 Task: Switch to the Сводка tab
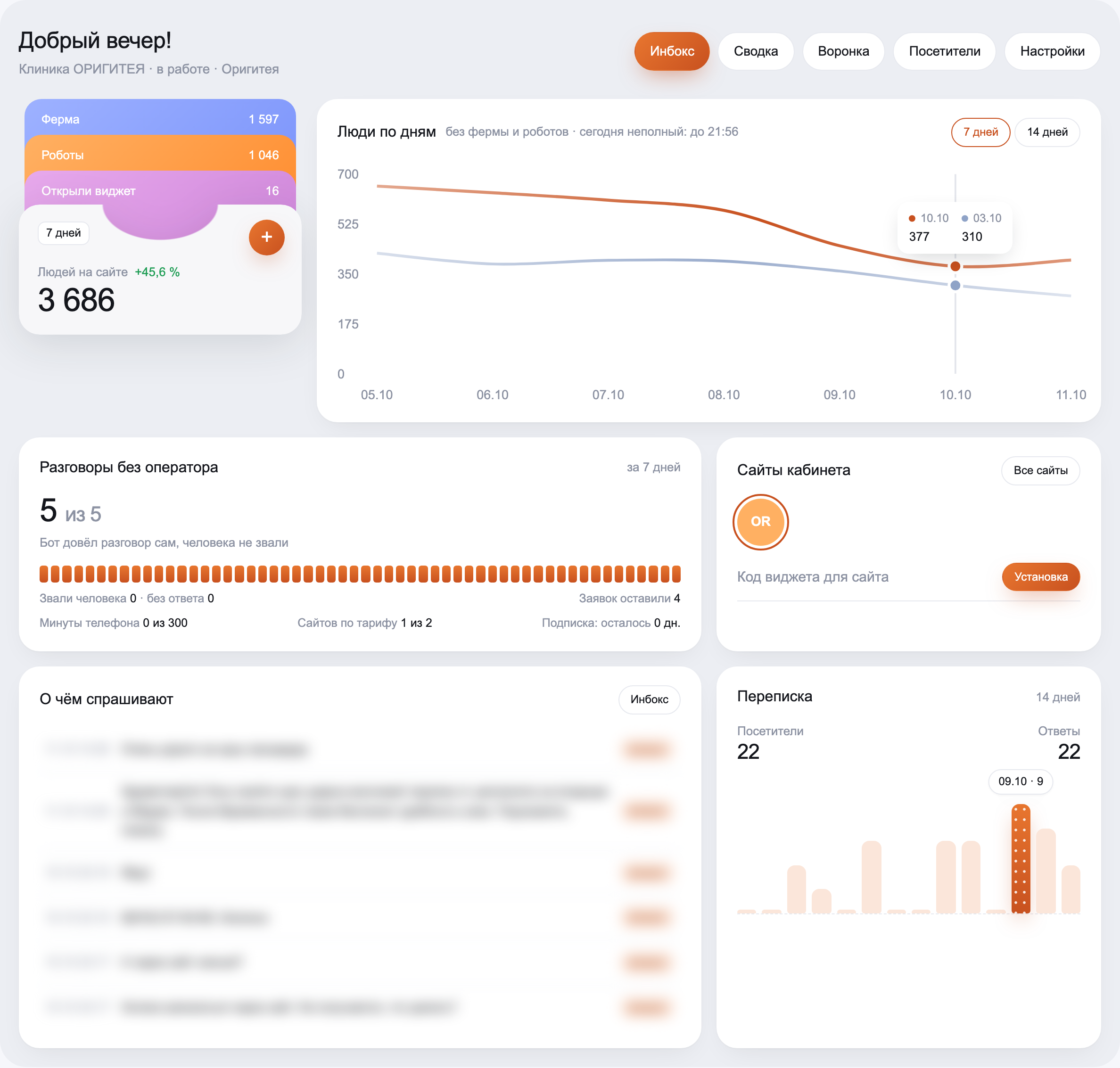click(756, 51)
